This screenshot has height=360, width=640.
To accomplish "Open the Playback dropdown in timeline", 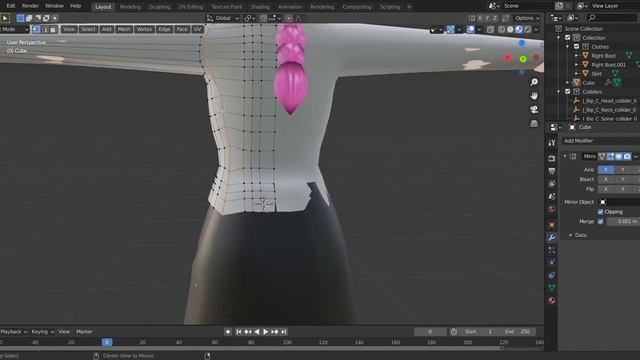I will (x=14, y=332).
